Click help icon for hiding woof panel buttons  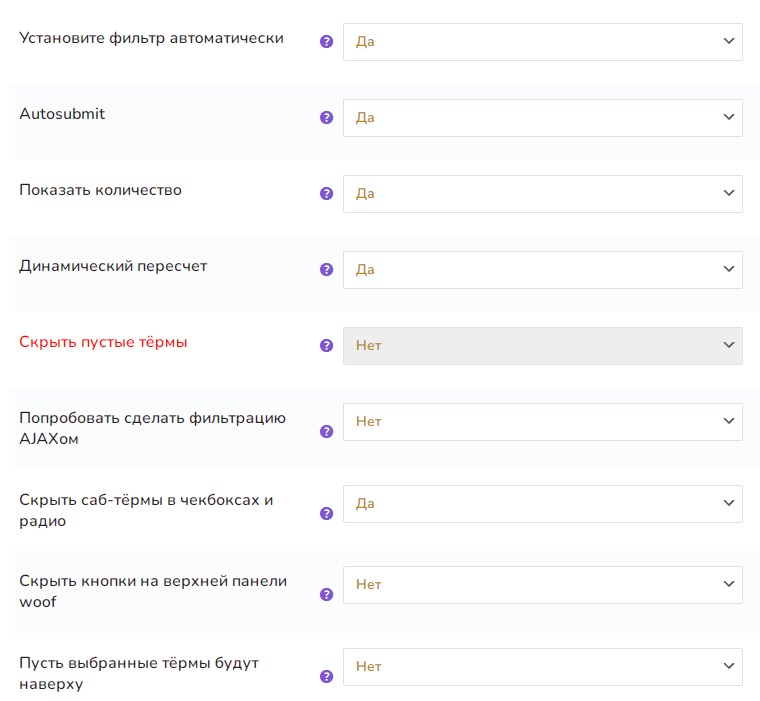326,595
